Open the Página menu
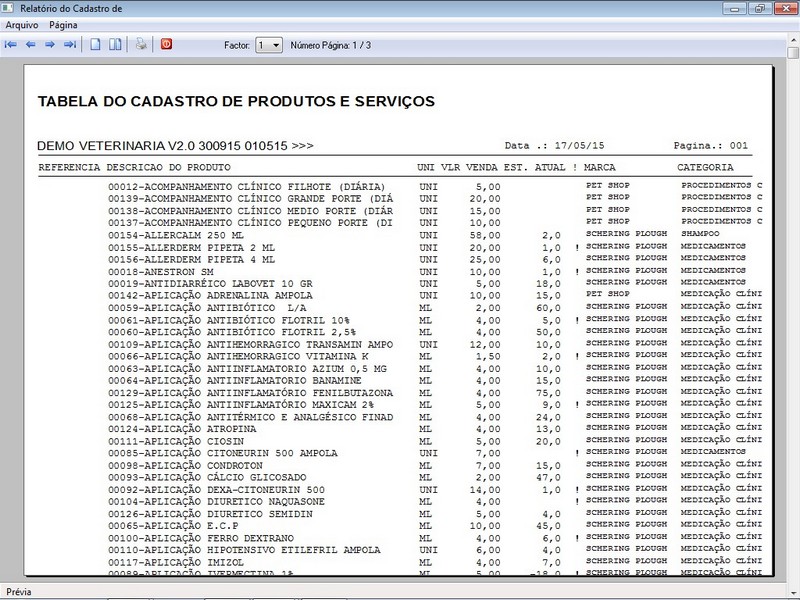The height and width of the screenshot is (600, 800). [63, 24]
